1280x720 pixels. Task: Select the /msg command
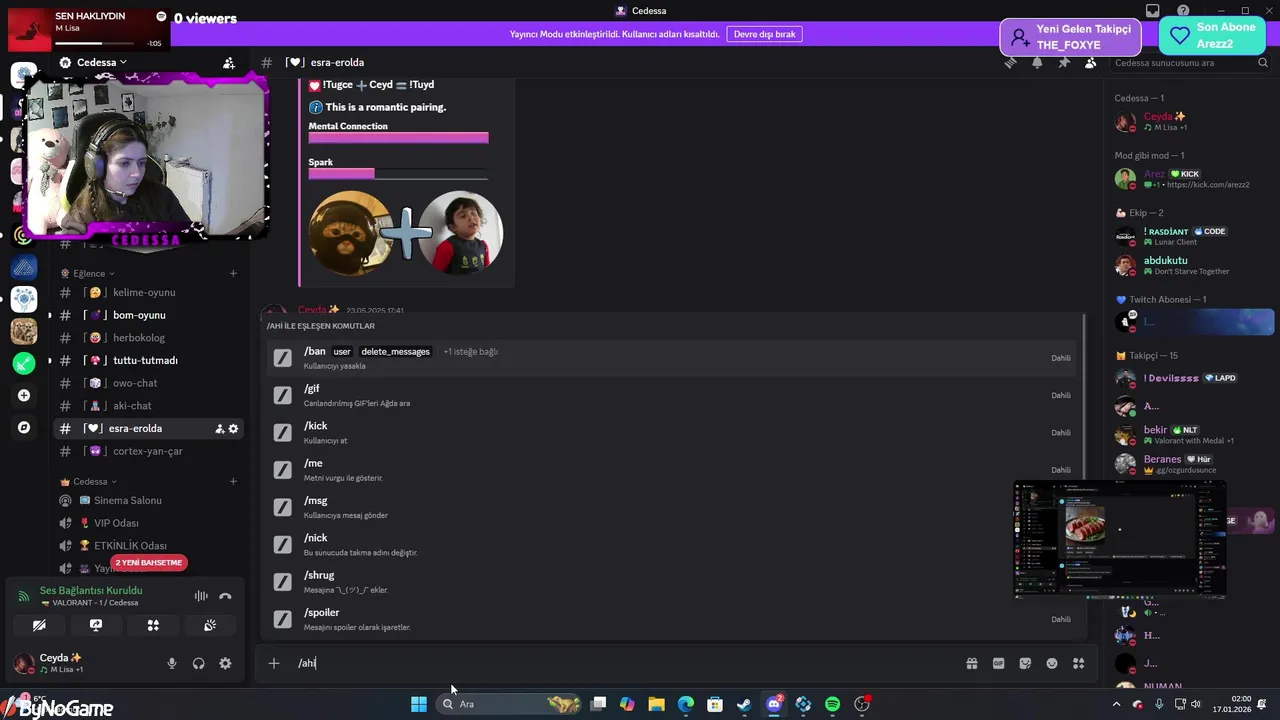pos(673,507)
